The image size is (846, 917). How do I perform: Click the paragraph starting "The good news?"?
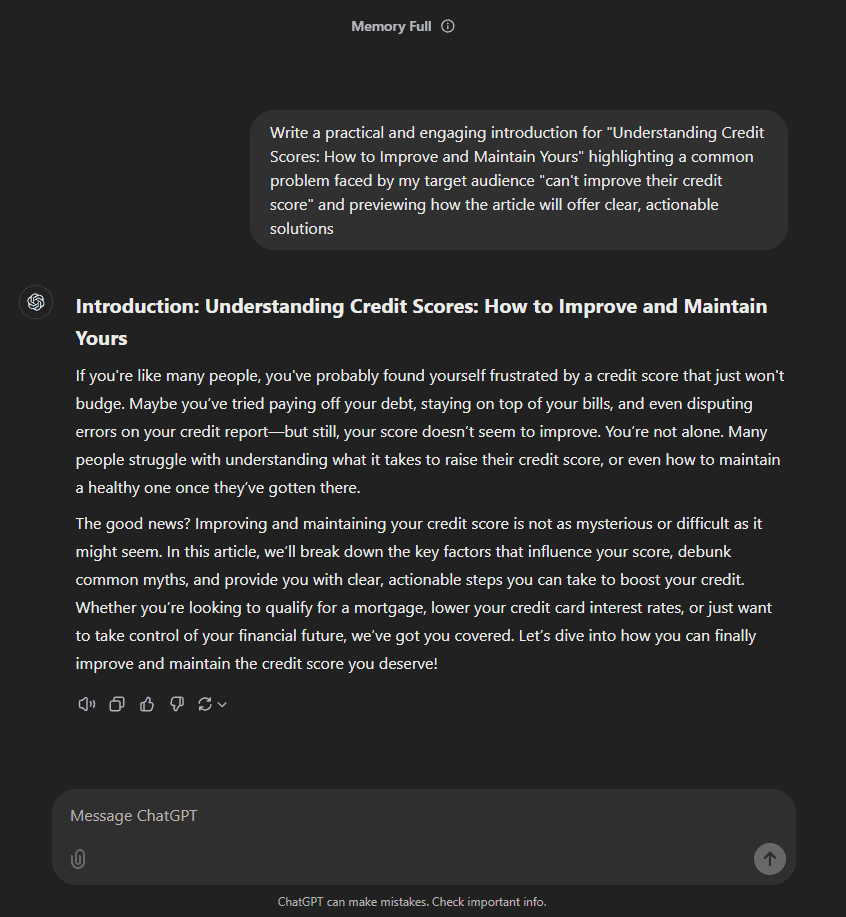[x=424, y=594]
